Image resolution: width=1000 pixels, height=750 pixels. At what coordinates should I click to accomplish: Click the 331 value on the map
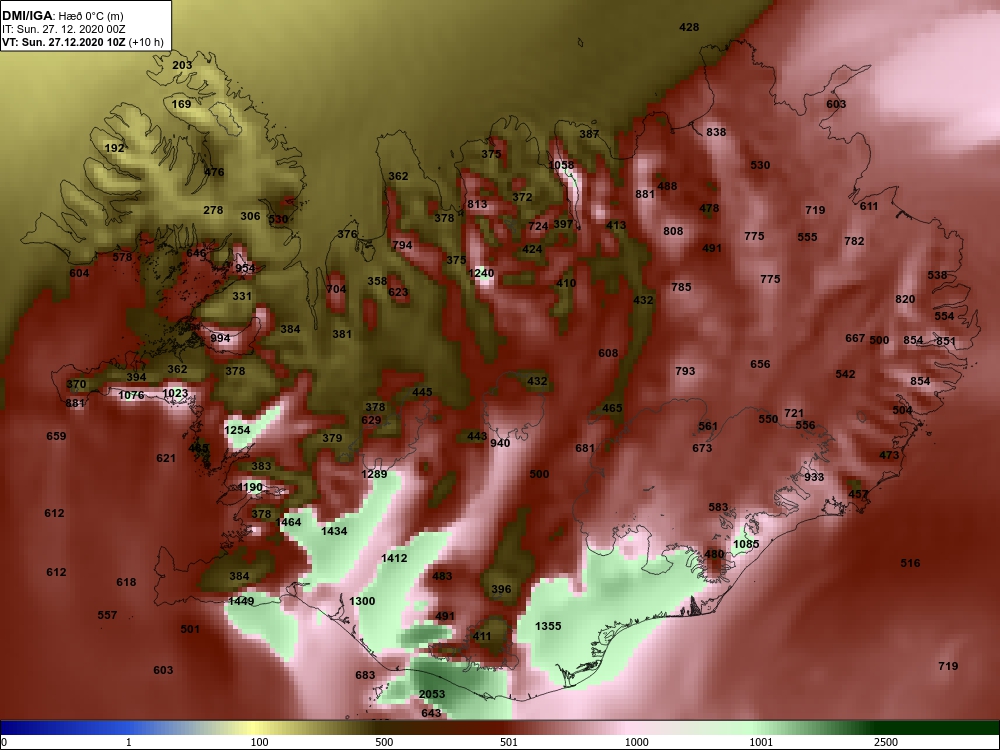click(x=242, y=297)
